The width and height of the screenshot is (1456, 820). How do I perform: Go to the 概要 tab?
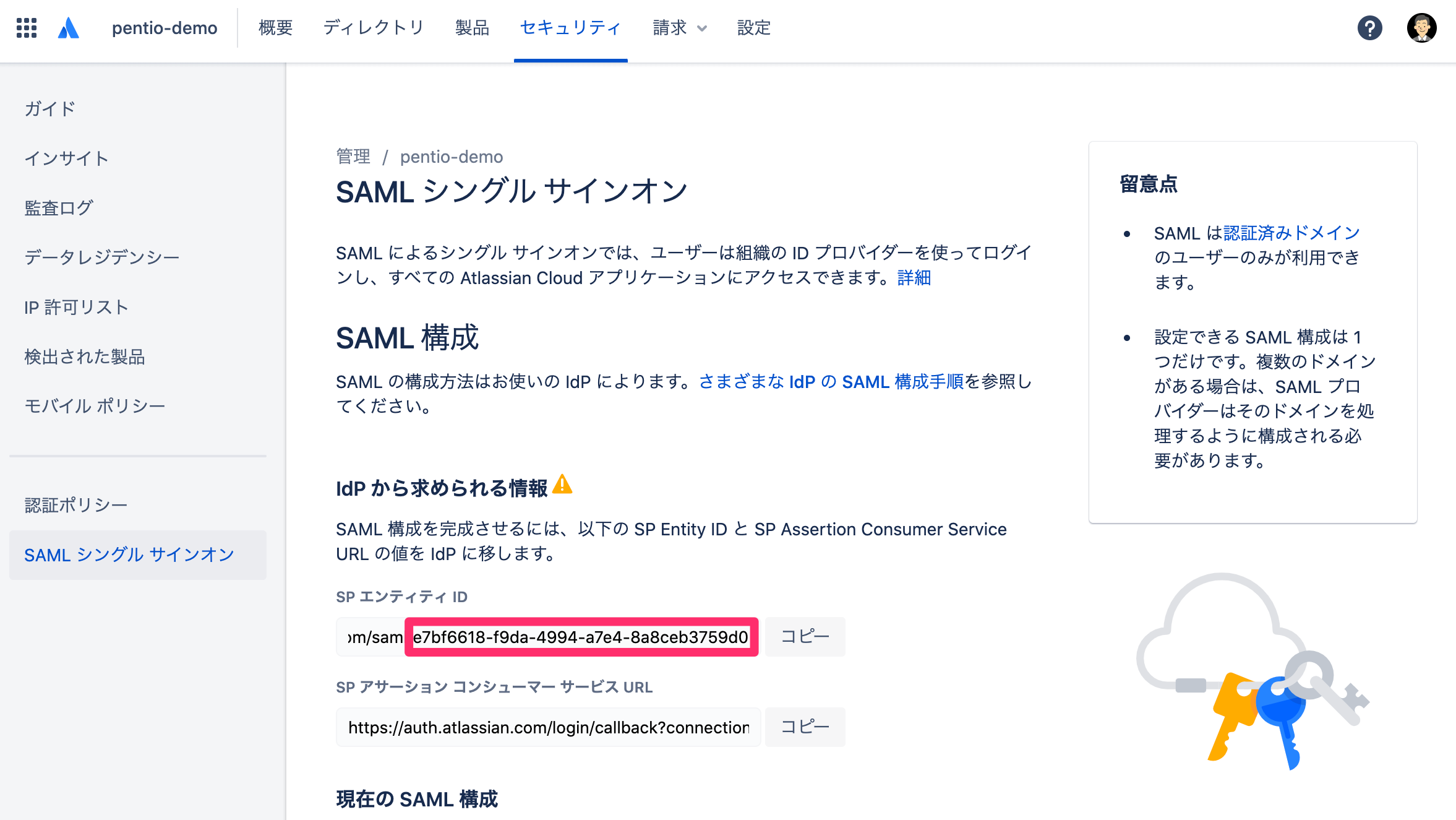point(275,28)
